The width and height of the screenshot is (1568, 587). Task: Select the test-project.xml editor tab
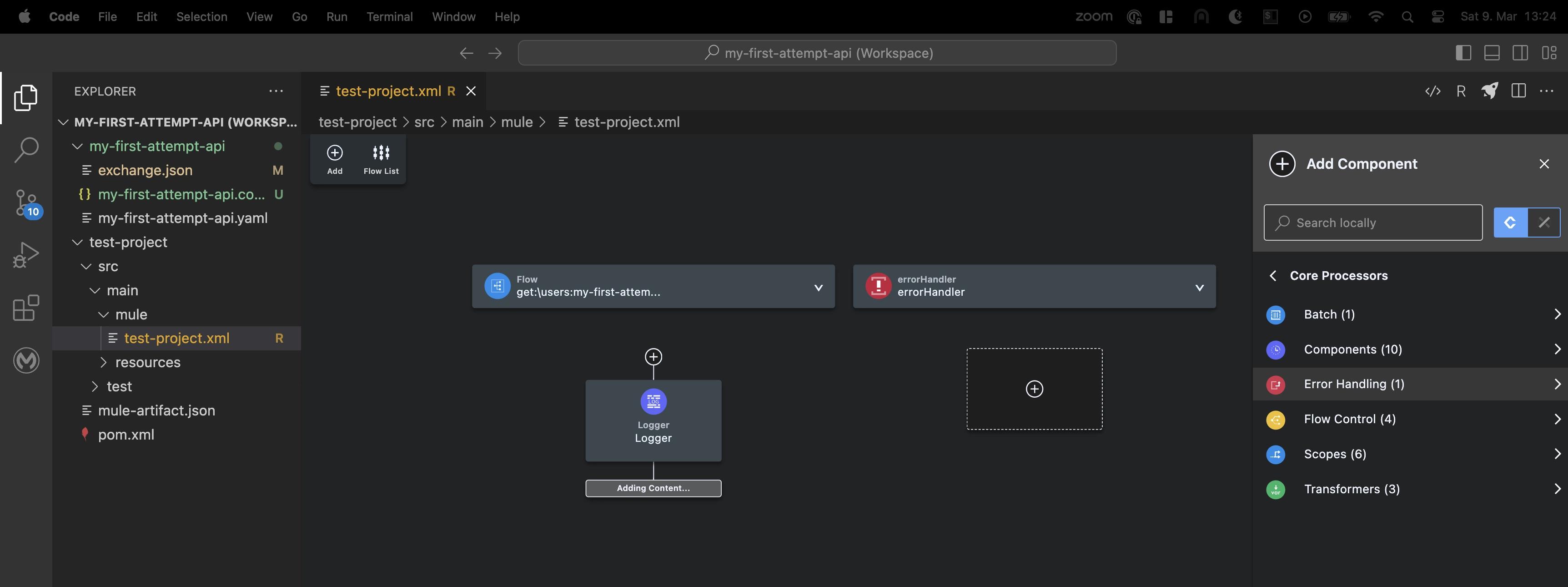coord(388,91)
